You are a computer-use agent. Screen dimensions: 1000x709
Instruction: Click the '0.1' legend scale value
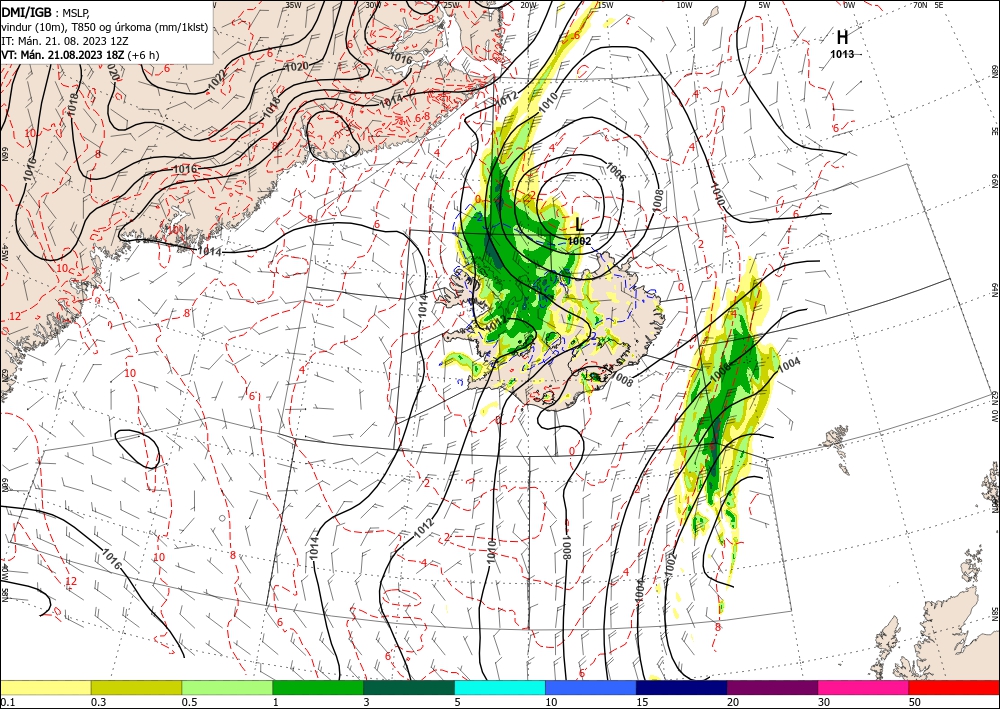[7, 702]
